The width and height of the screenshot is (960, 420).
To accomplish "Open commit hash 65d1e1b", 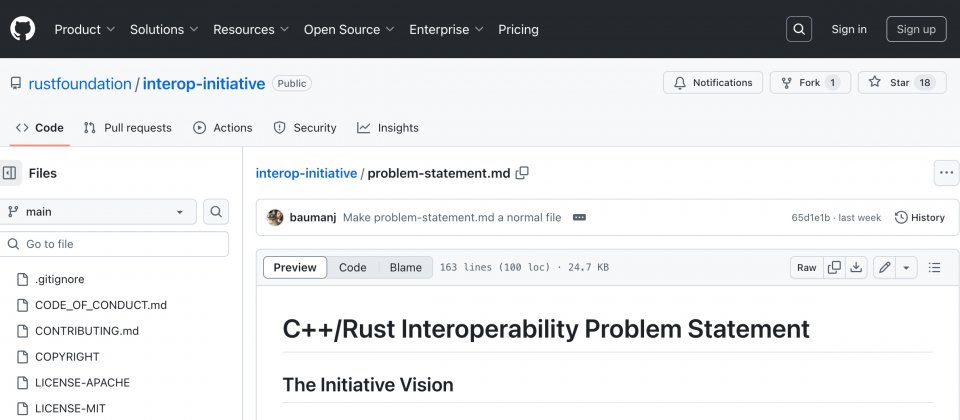I will pos(811,217).
